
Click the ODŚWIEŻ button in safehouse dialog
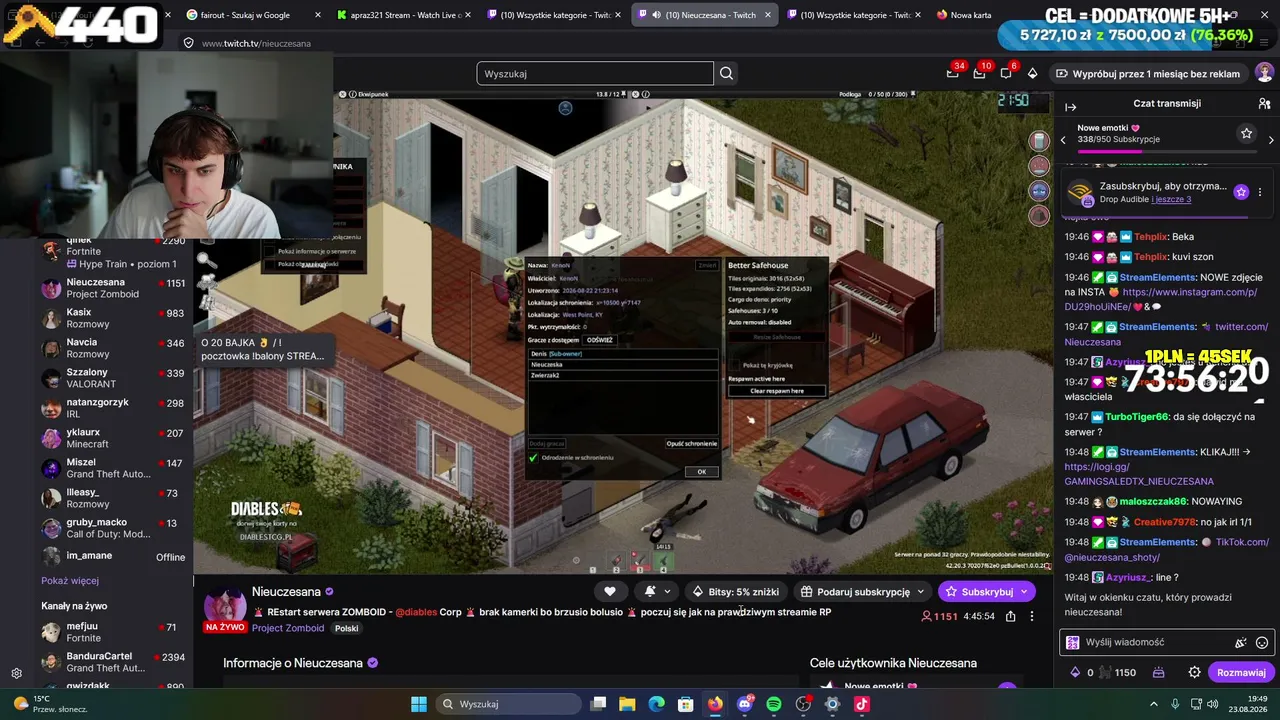coord(599,340)
